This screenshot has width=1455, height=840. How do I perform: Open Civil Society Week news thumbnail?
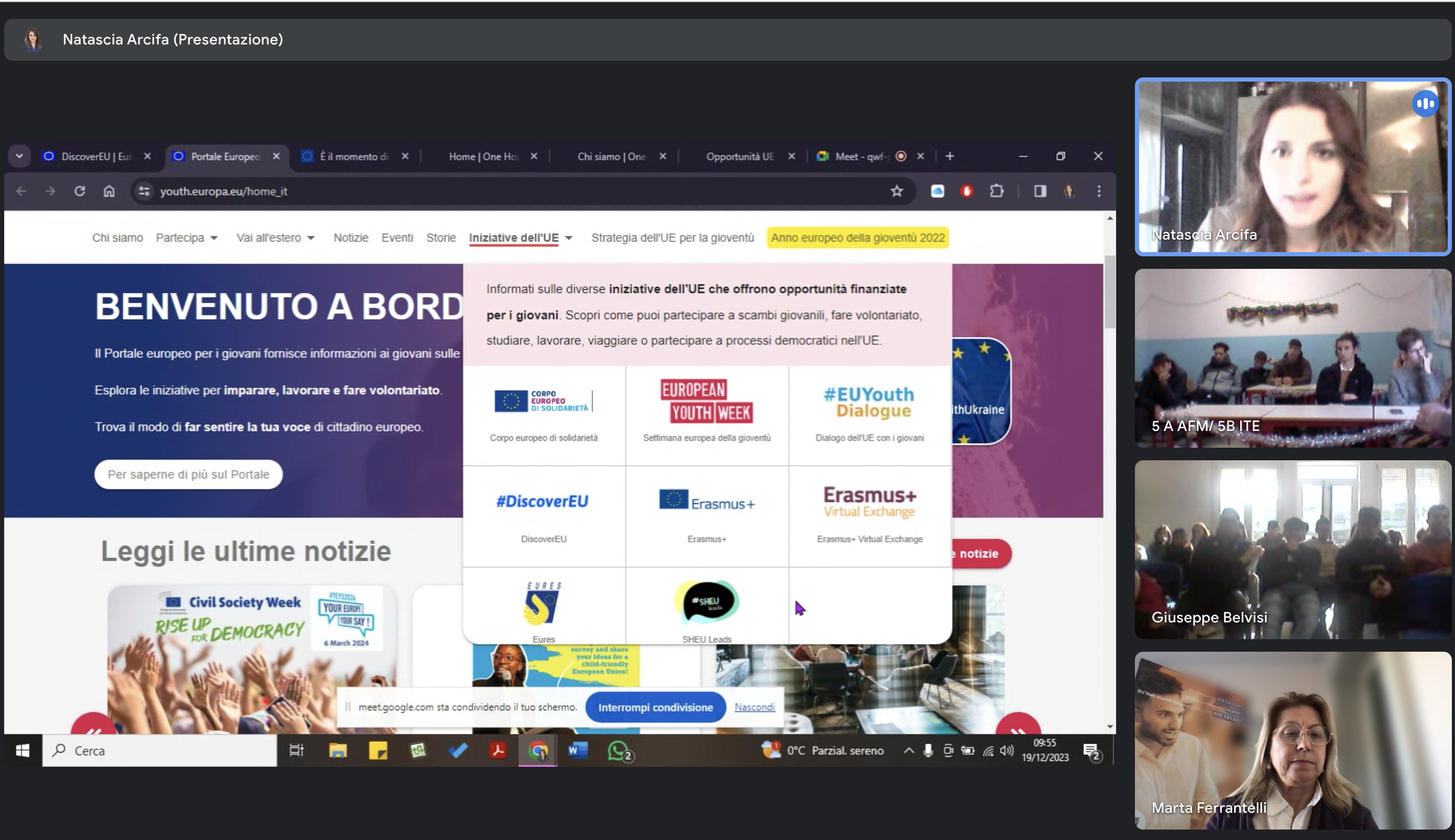[x=252, y=660]
